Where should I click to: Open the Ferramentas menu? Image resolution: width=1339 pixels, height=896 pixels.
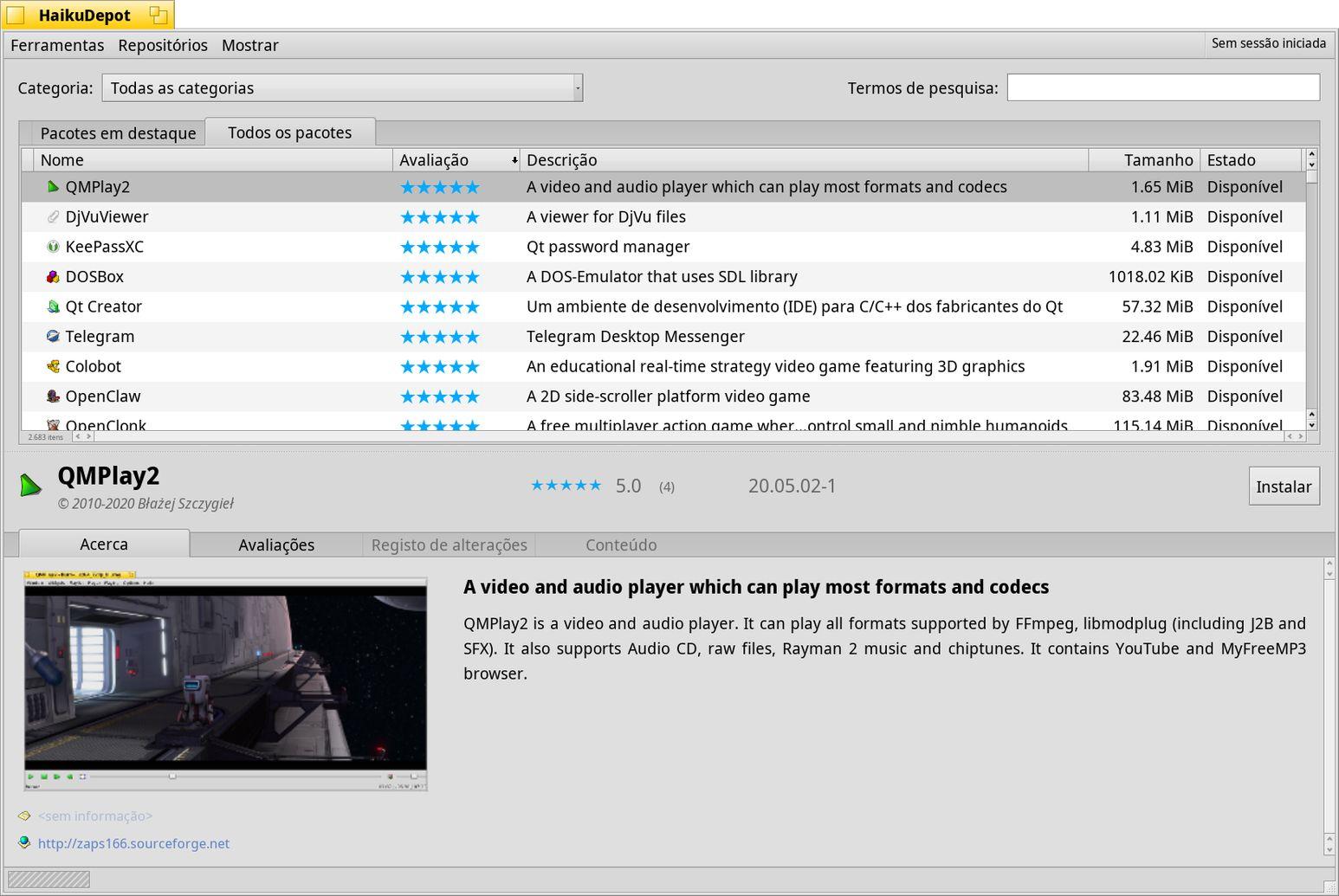(57, 45)
